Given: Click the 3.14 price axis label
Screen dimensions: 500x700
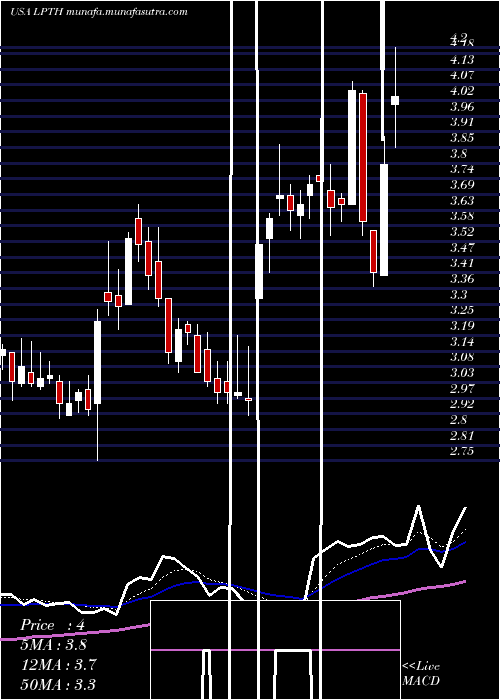Looking at the screenshot, I should [x=462, y=342].
